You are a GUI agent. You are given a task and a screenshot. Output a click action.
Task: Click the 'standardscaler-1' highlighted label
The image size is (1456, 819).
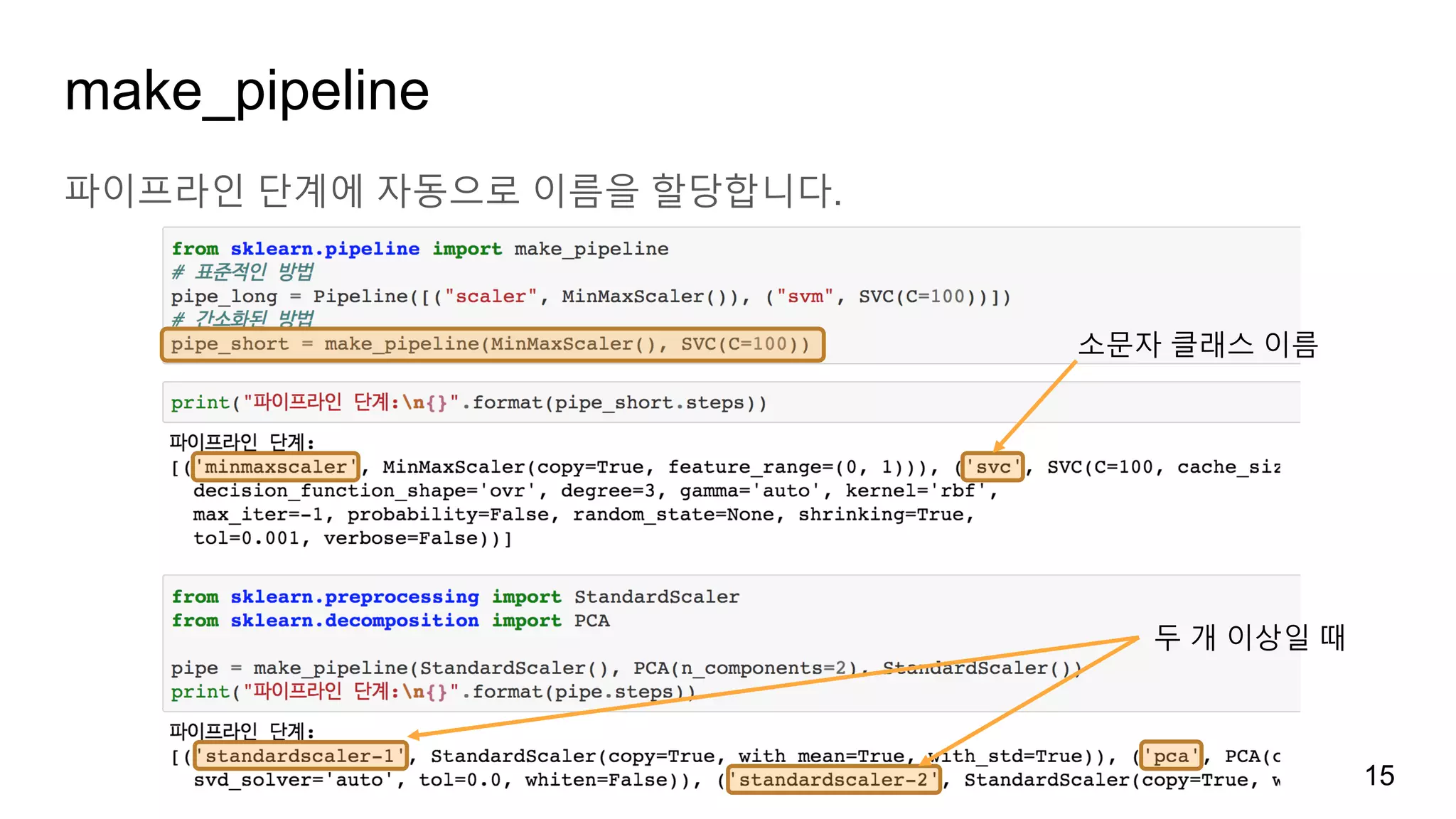pos(301,756)
